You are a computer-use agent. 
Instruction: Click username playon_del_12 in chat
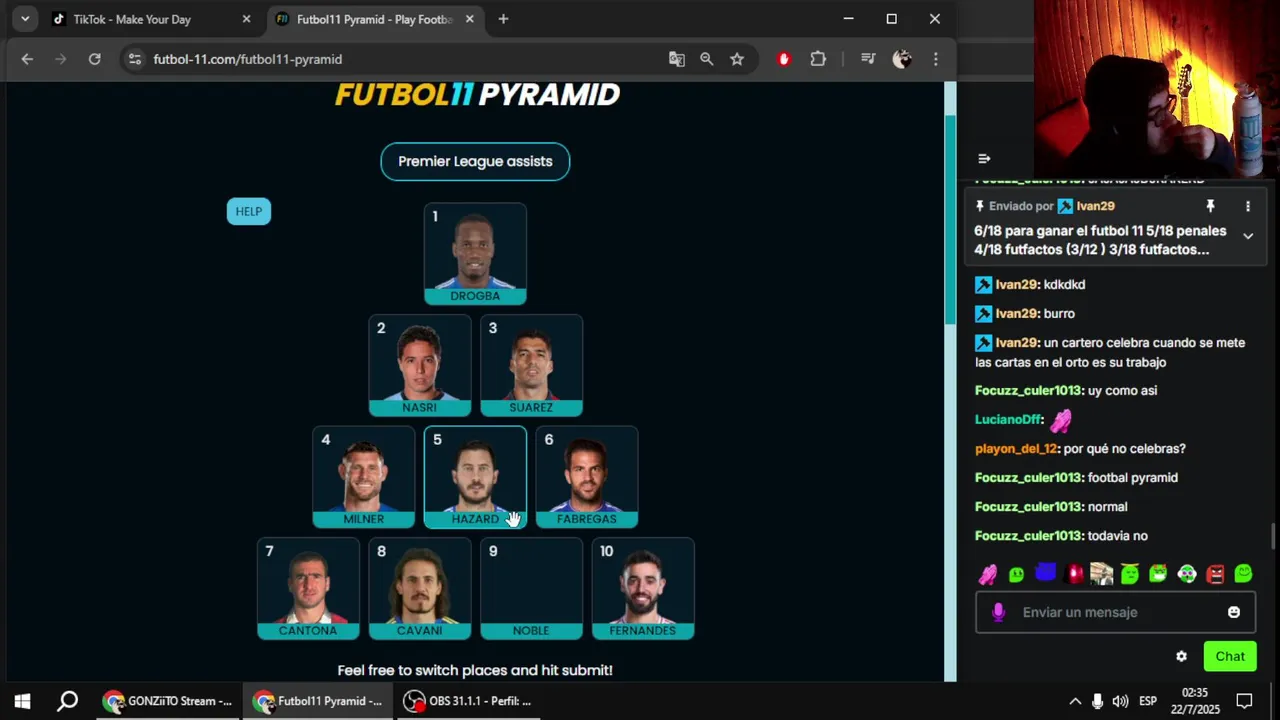tap(1015, 449)
